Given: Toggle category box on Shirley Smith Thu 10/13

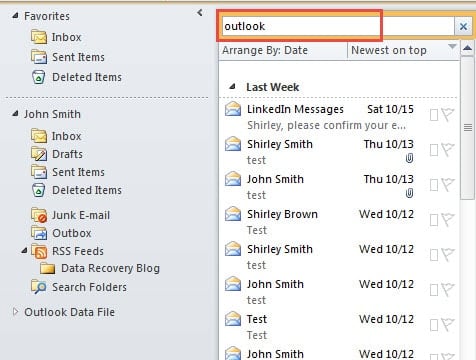Looking at the screenshot, I should point(434,150).
